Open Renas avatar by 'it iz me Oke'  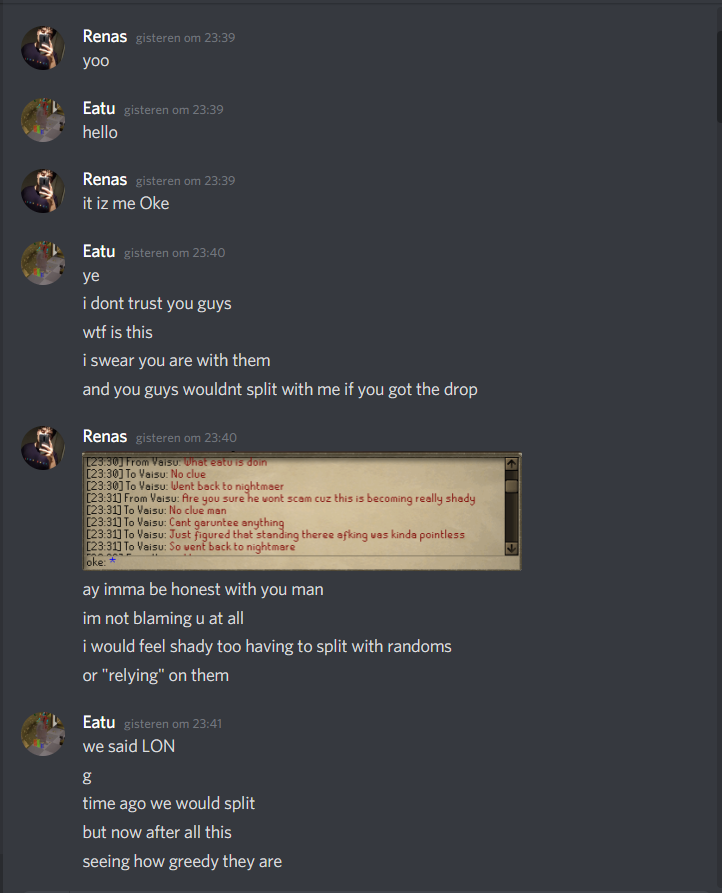[x=43, y=191]
